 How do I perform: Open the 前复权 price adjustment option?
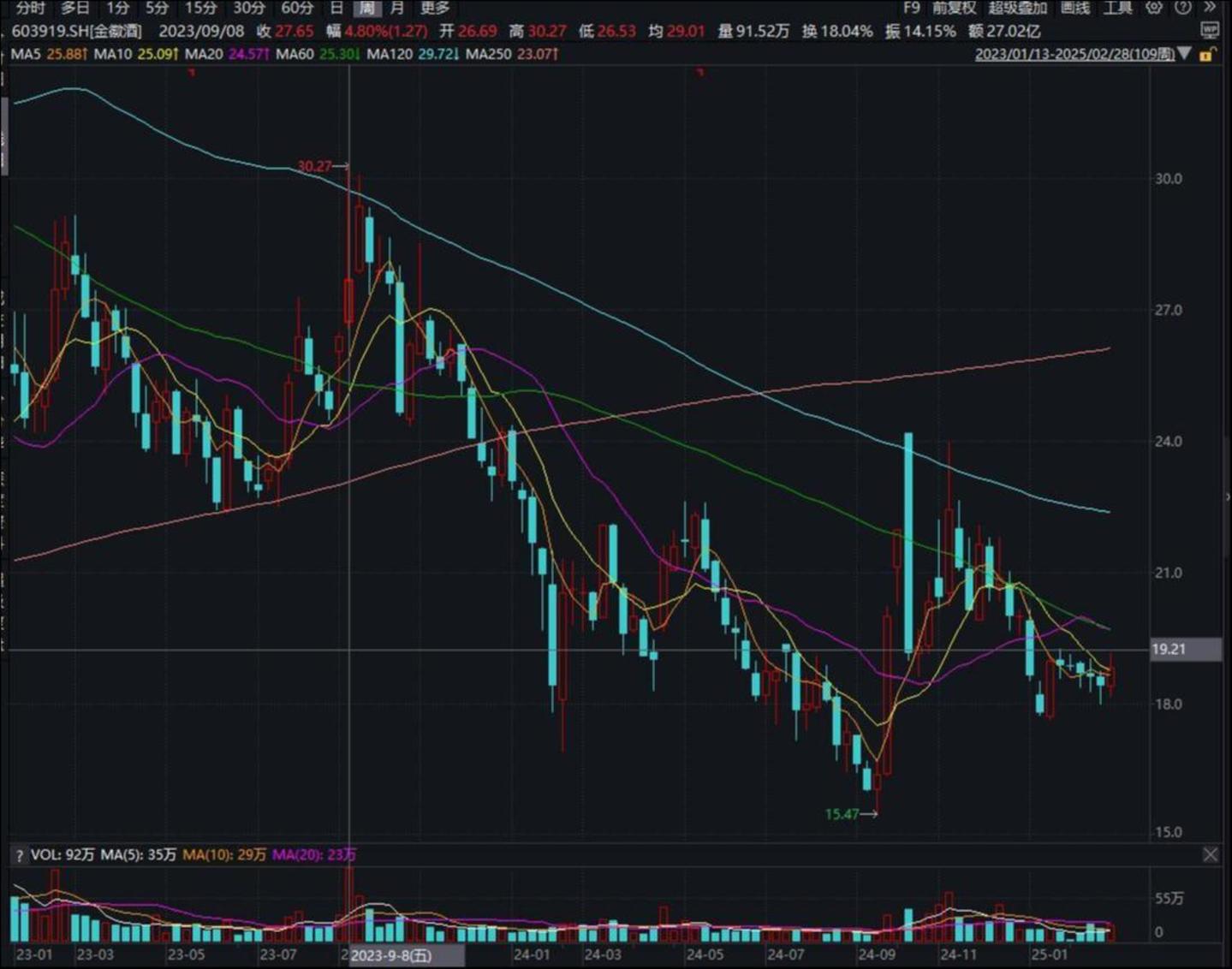pyautogui.click(x=954, y=8)
